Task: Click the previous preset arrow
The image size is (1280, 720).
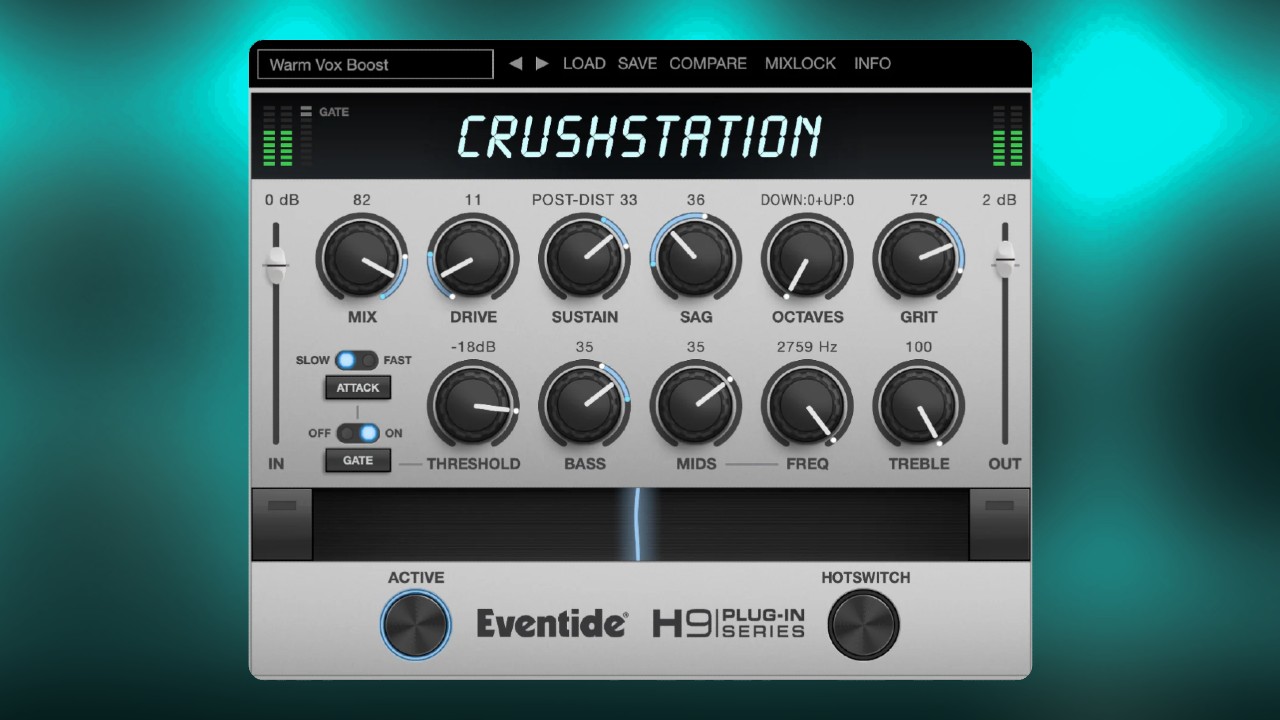Action: pyautogui.click(x=517, y=63)
